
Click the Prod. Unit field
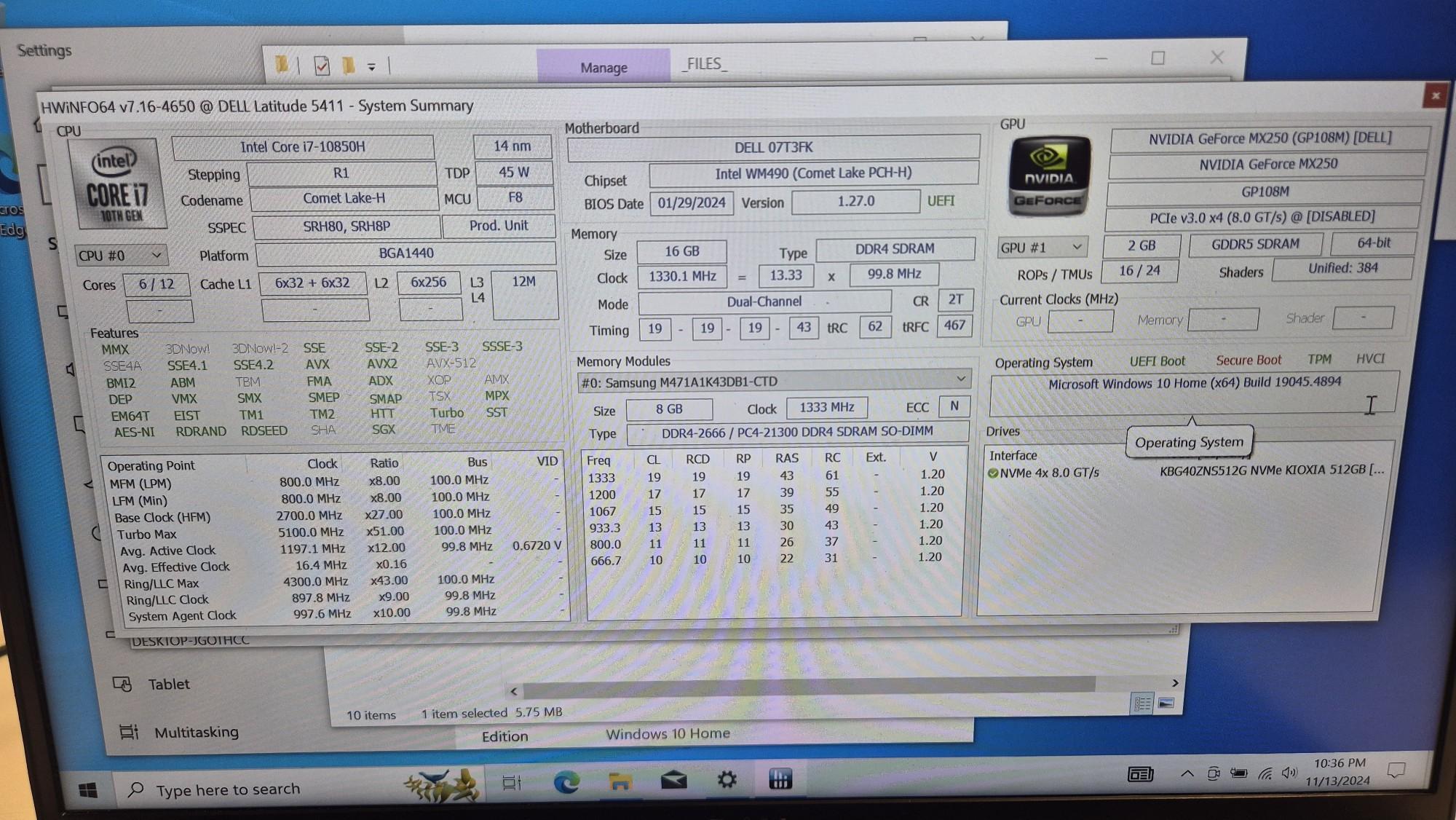coord(499,226)
